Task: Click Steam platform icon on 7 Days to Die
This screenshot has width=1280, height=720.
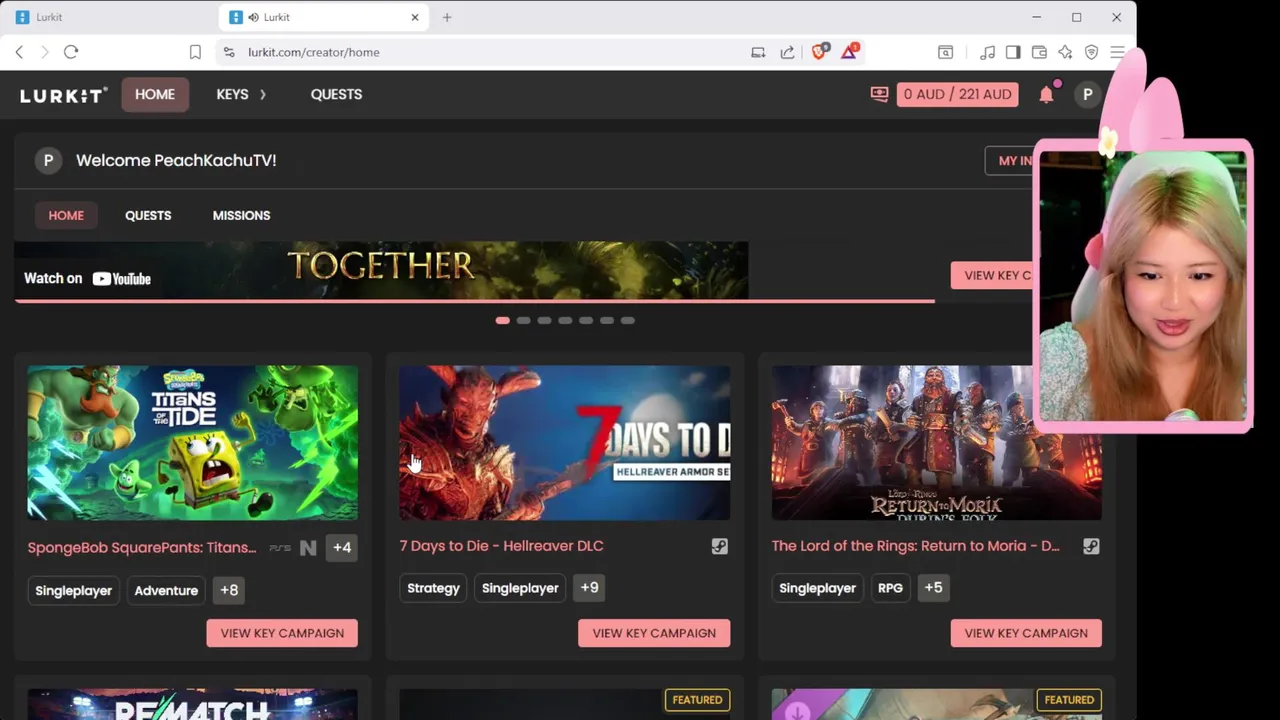Action: point(719,546)
